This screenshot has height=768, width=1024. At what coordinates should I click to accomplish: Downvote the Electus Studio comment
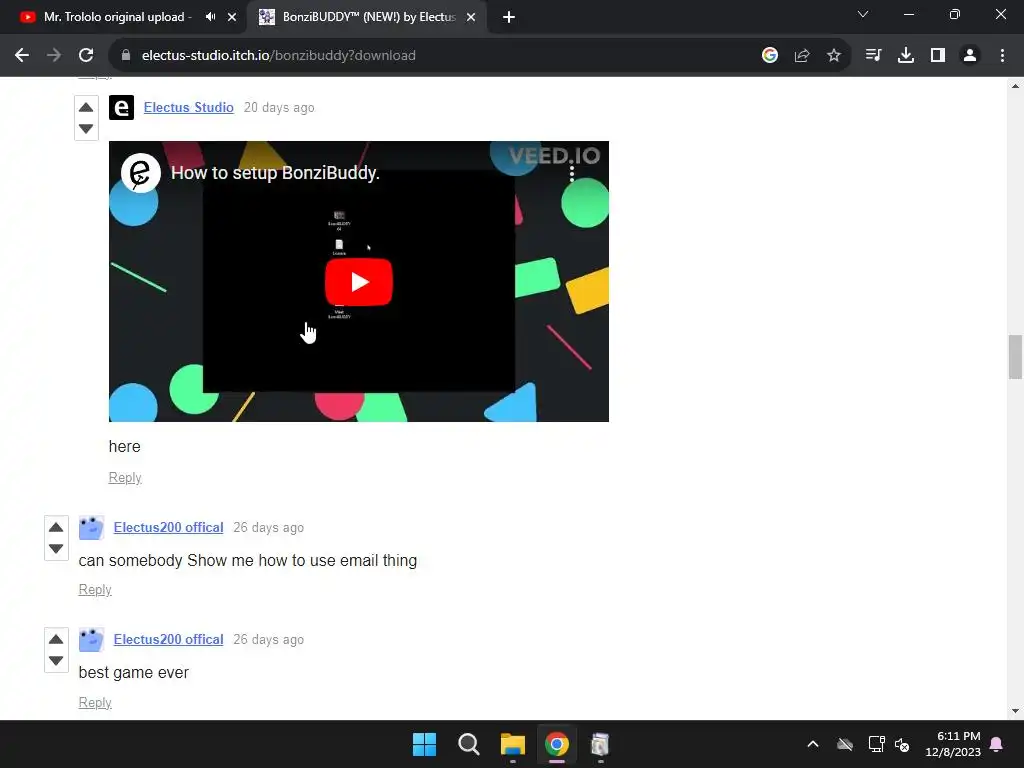pos(86,129)
